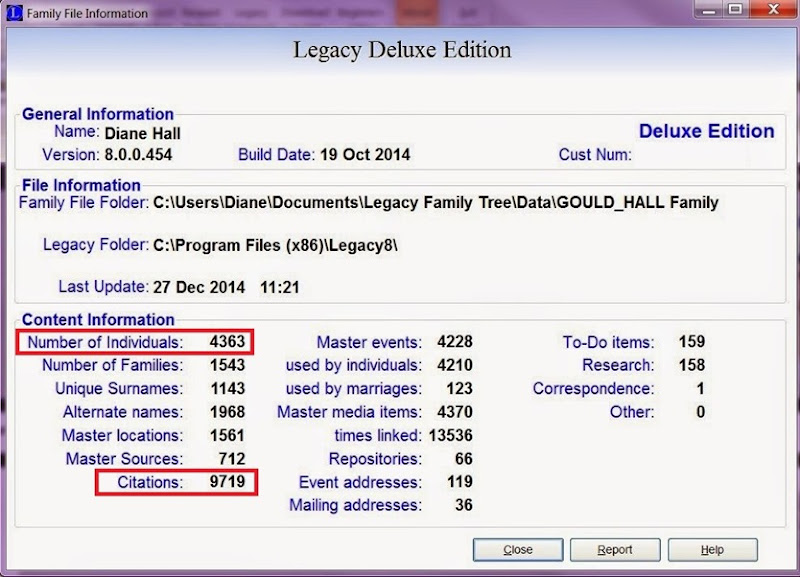Click the Other value 0
The height and width of the screenshot is (577, 800).
[701, 412]
